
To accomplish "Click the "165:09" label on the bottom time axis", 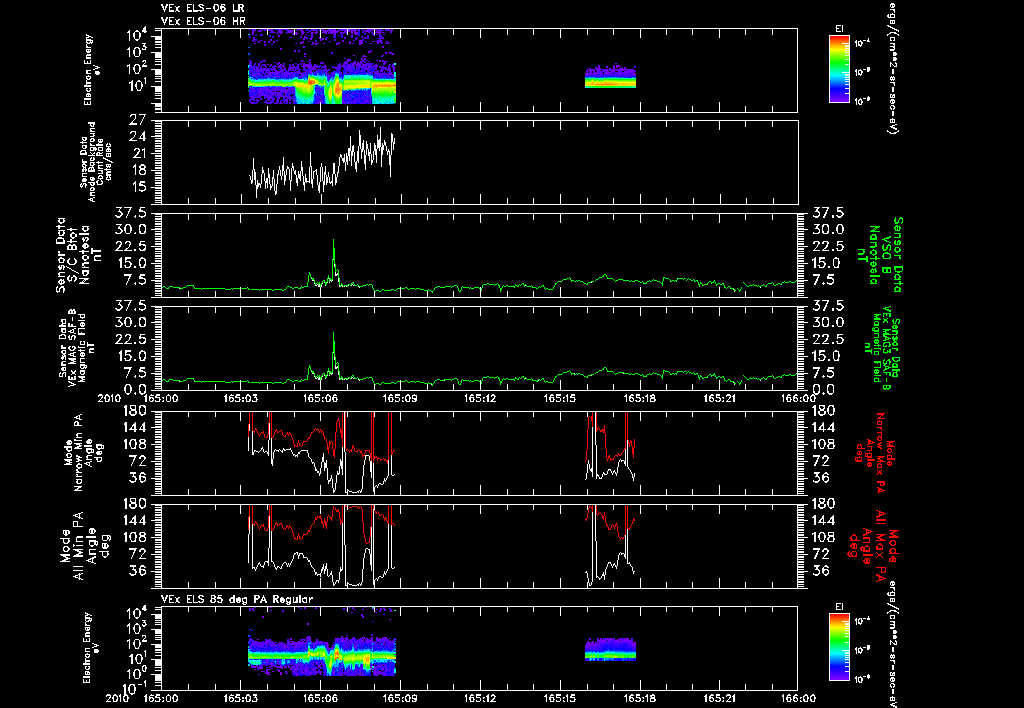I will pos(400,698).
